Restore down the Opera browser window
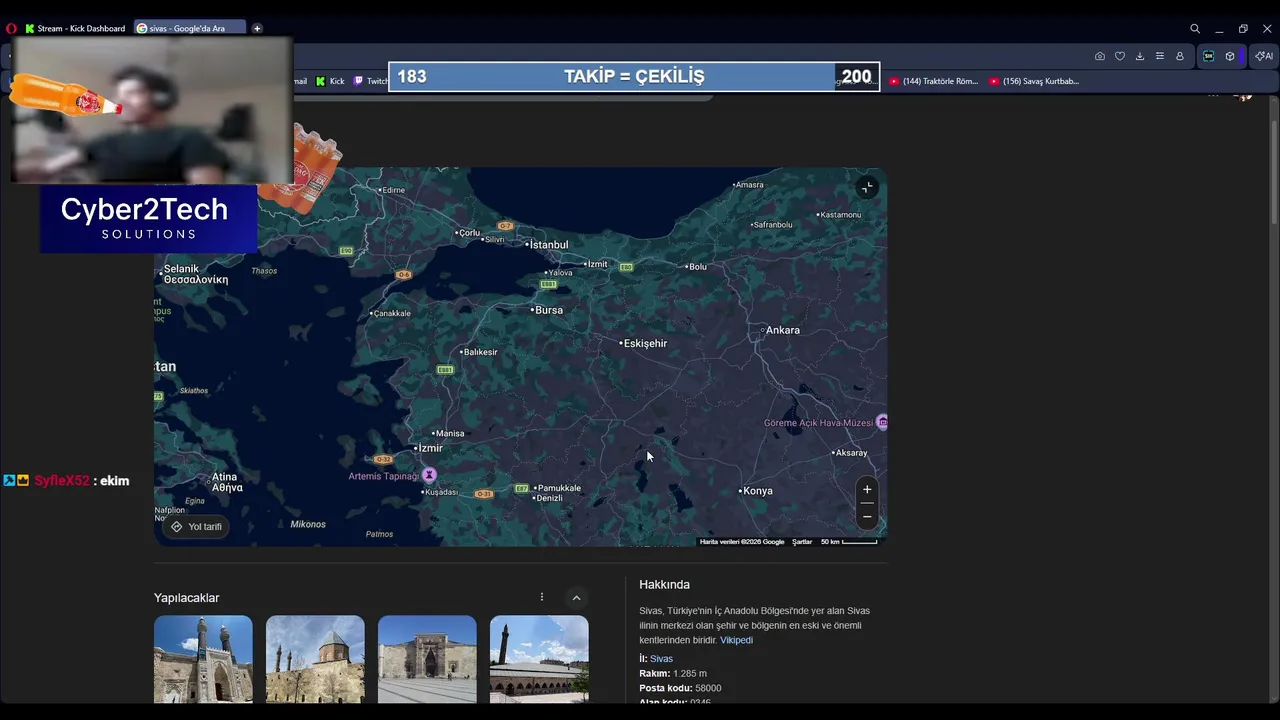 [1243, 28]
